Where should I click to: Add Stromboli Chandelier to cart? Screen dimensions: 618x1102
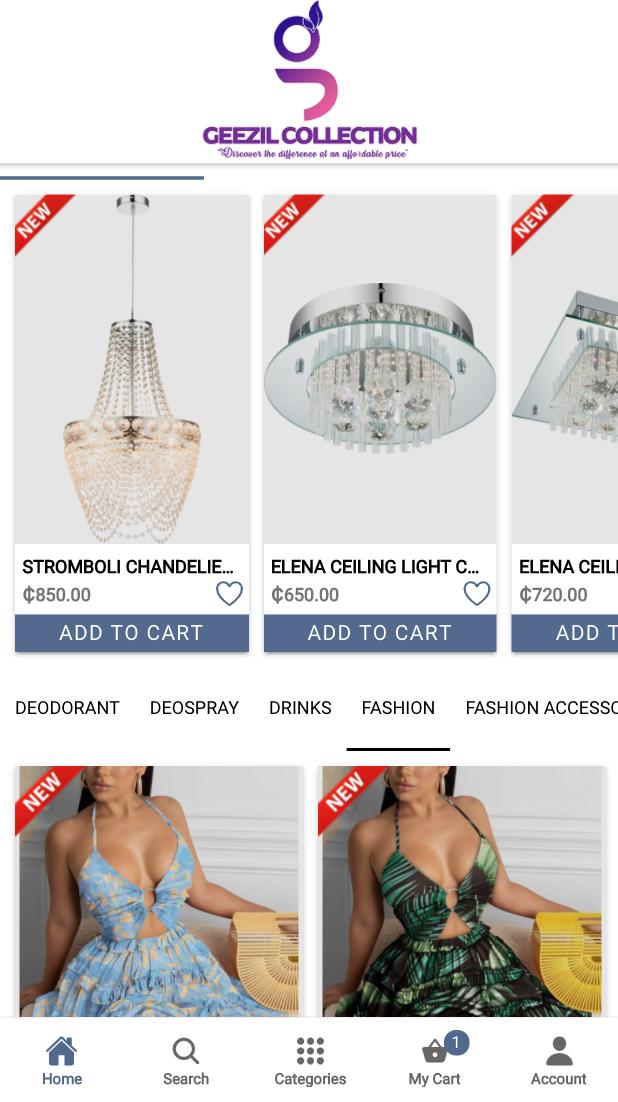tap(131, 633)
